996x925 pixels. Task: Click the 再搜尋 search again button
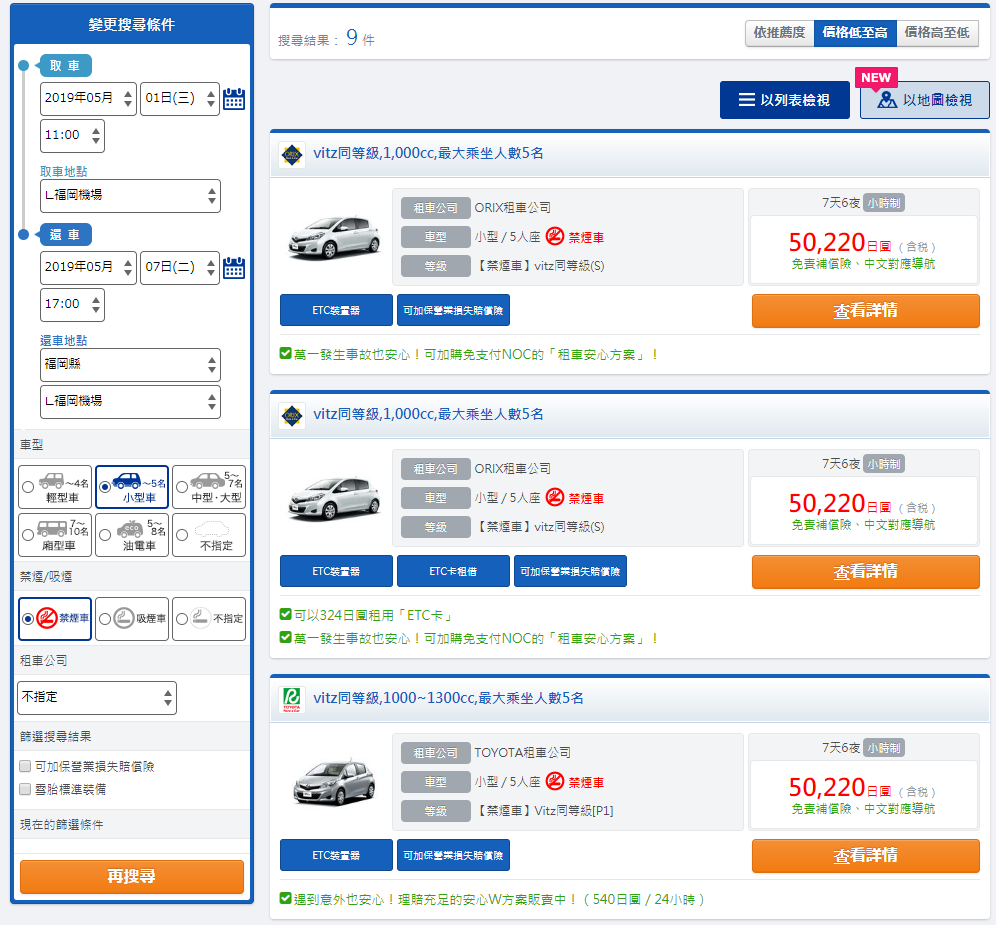(132, 877)
